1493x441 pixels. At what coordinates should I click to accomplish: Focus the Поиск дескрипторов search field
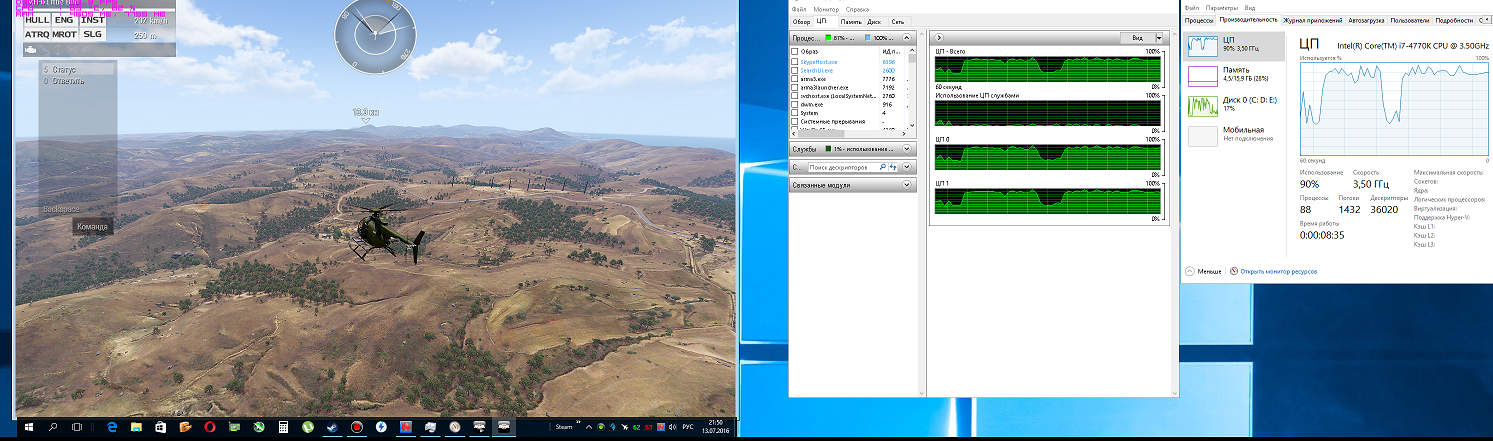843,167
